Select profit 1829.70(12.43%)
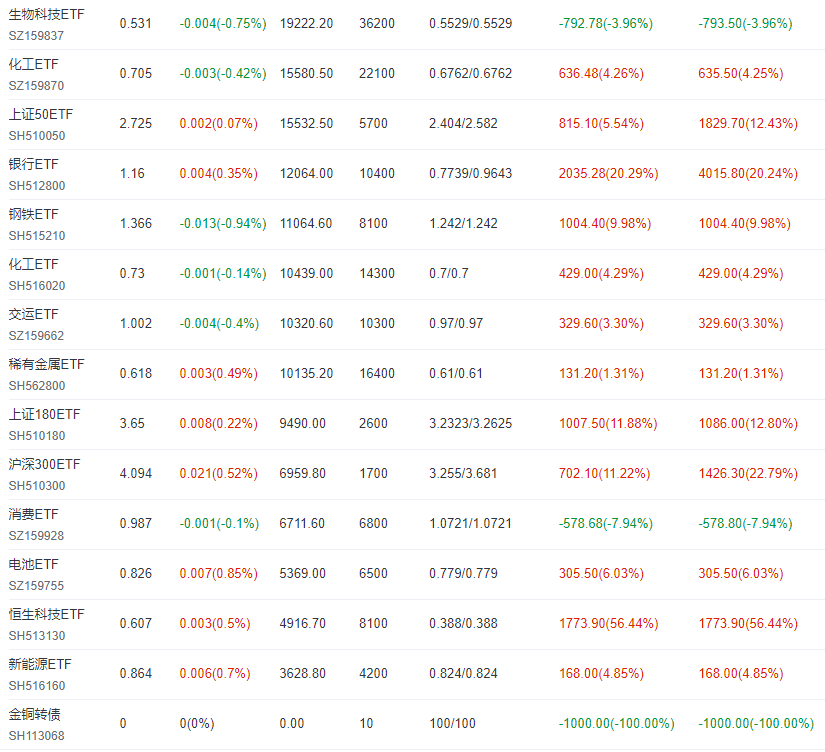 [x=748, y=124]
